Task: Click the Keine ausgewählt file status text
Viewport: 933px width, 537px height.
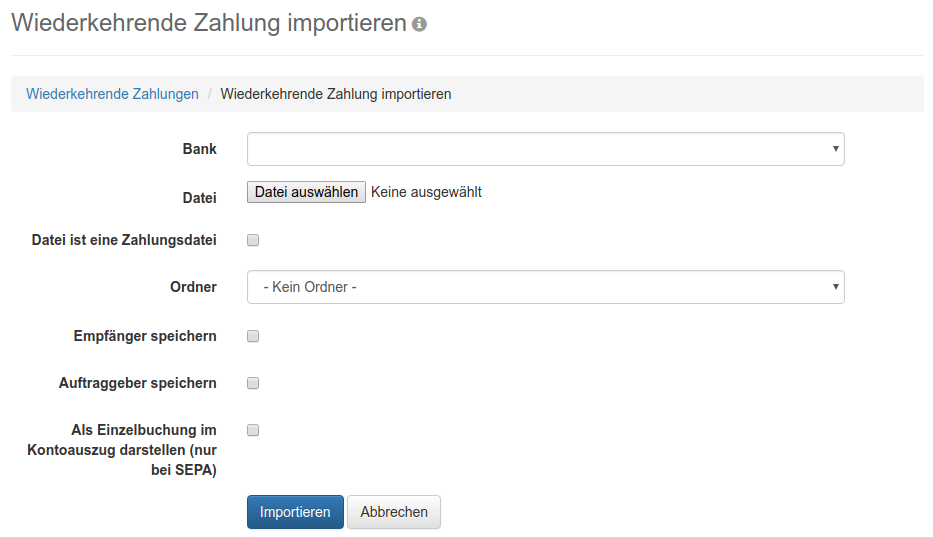Action: coord(426,192)
